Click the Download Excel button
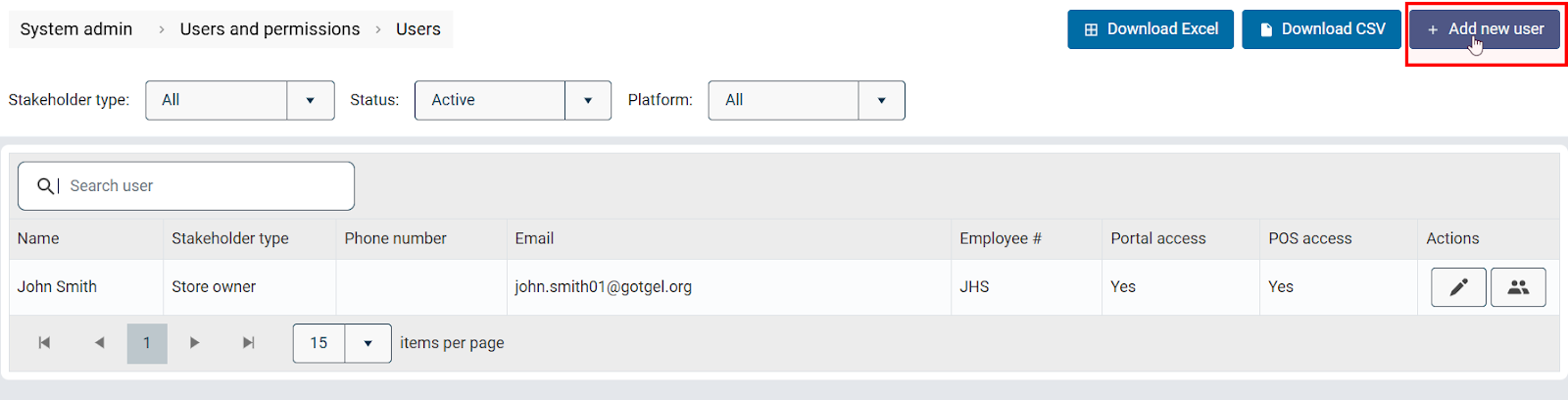The image size is (1568, 400). 1151,29
